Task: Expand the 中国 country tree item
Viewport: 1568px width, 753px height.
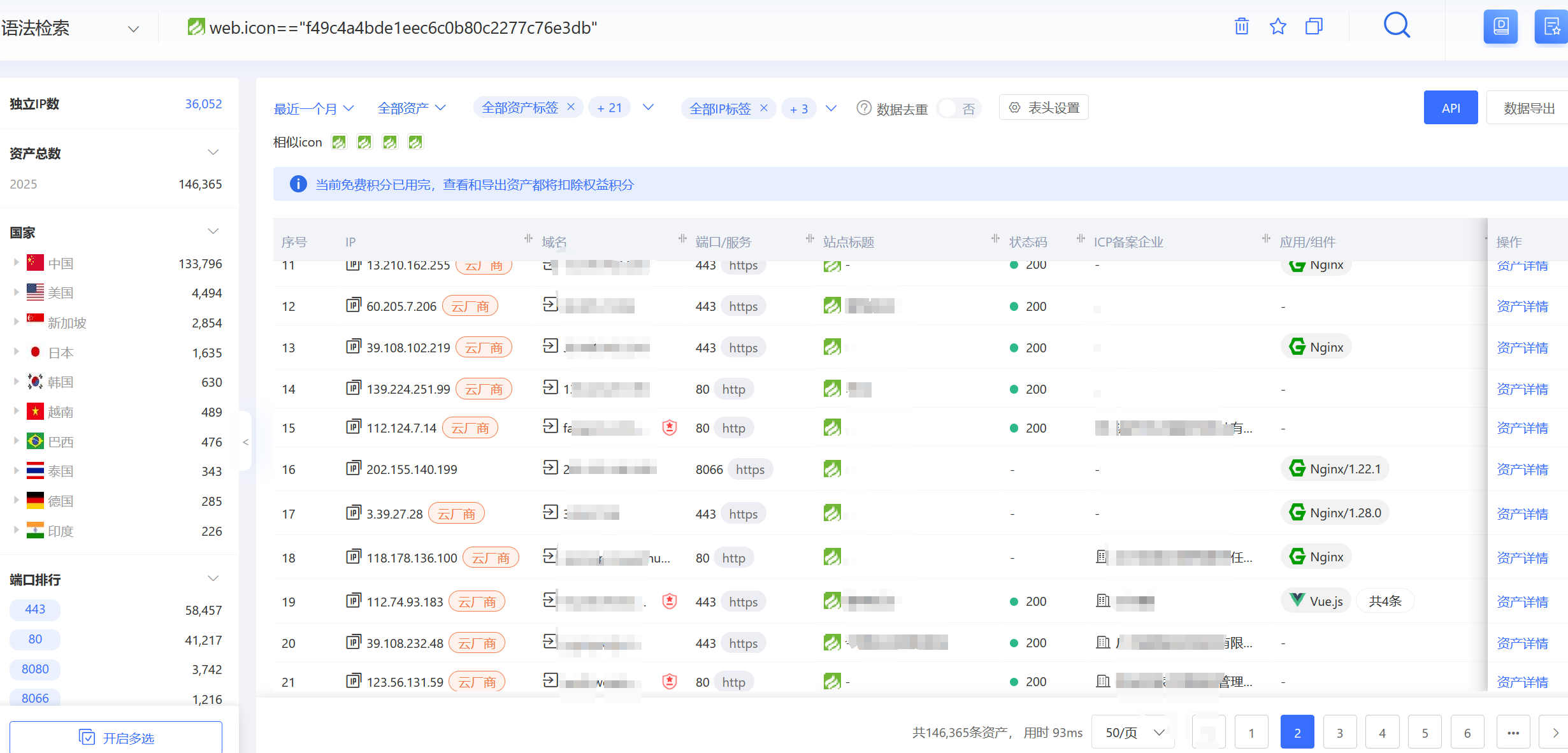Action: coord(16,262)
